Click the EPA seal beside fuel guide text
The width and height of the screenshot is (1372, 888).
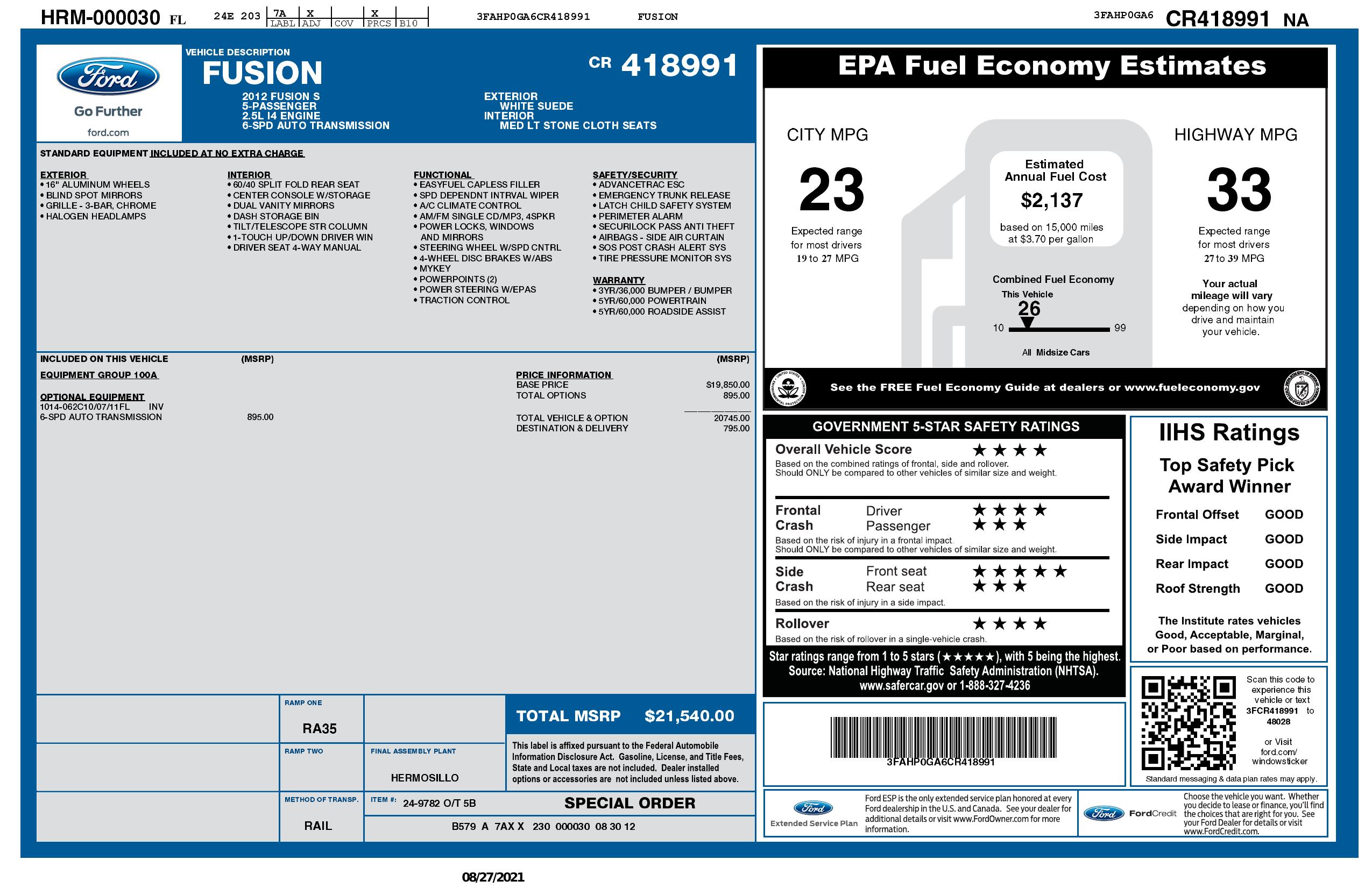click(788, 388)
